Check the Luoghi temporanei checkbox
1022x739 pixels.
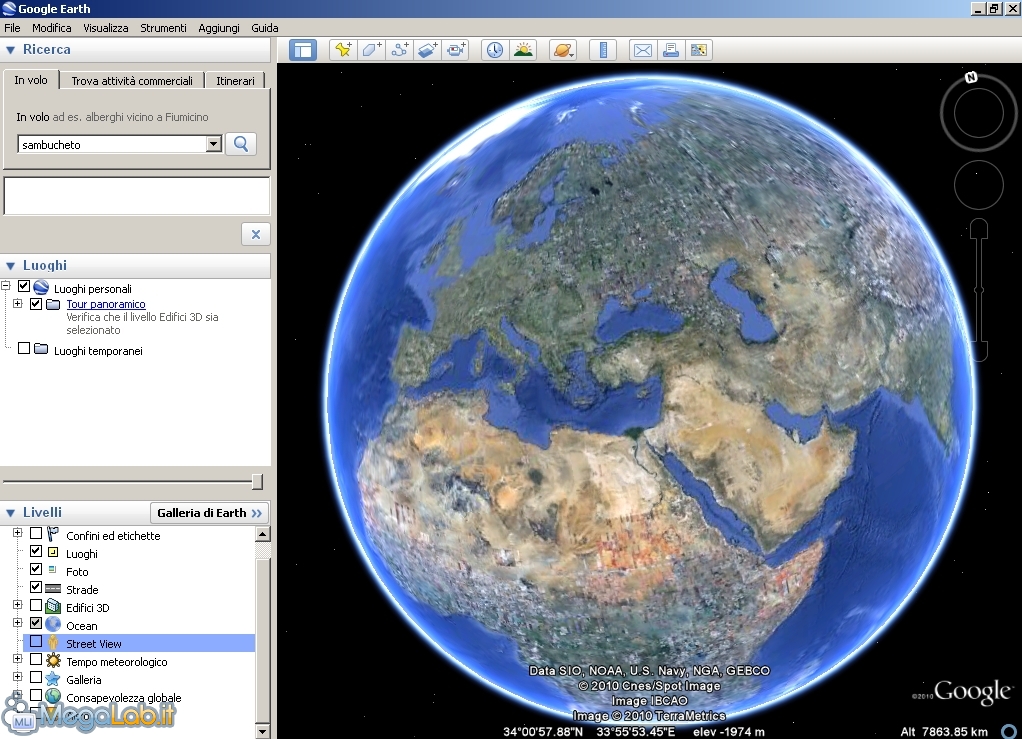pos(24,349)
